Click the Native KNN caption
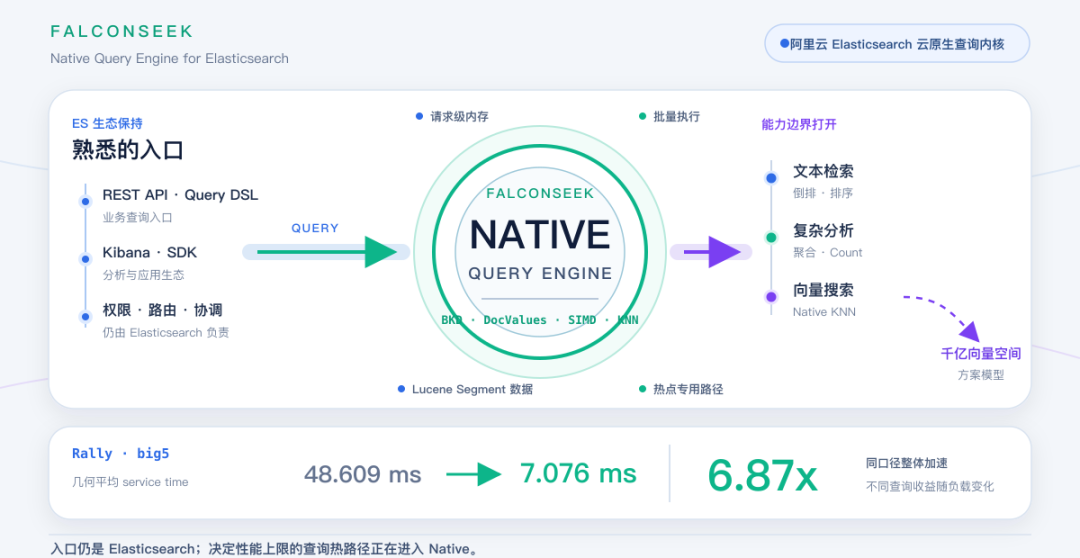This screenshot has height=558, width=1080. coord(824,312)
